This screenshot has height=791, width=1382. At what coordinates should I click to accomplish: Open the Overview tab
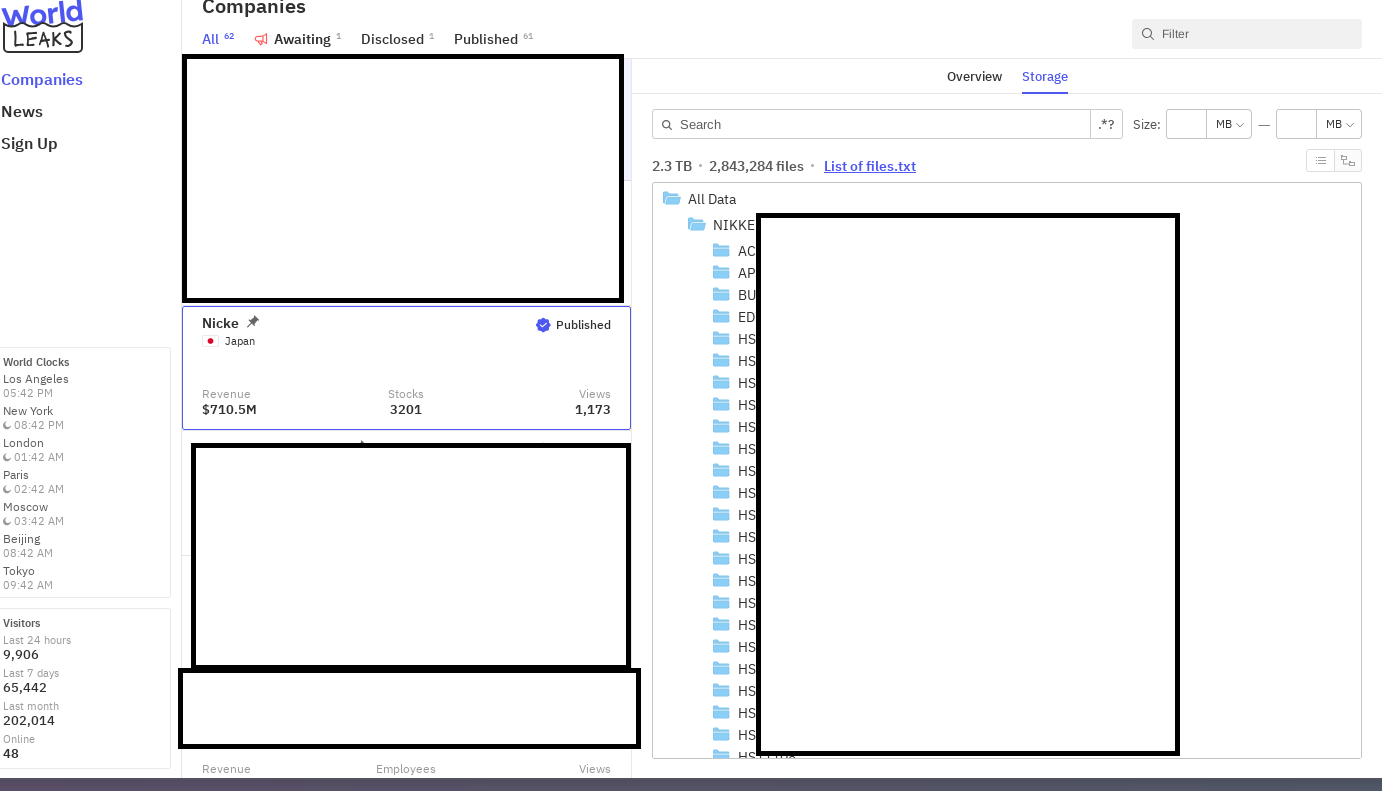pyautogui.click(x=974, y=77)
